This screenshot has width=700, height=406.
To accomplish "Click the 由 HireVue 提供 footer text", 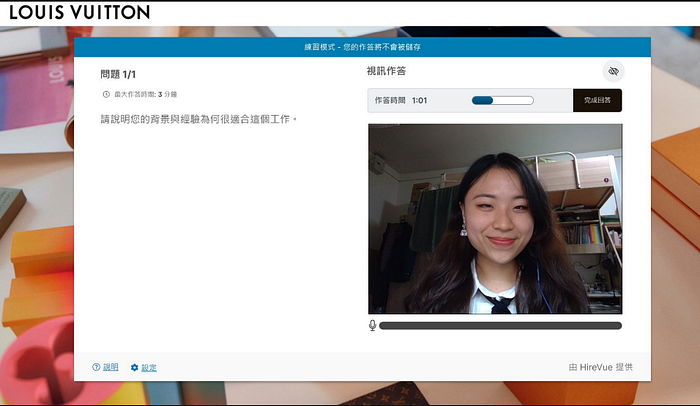I will point(601,367).
